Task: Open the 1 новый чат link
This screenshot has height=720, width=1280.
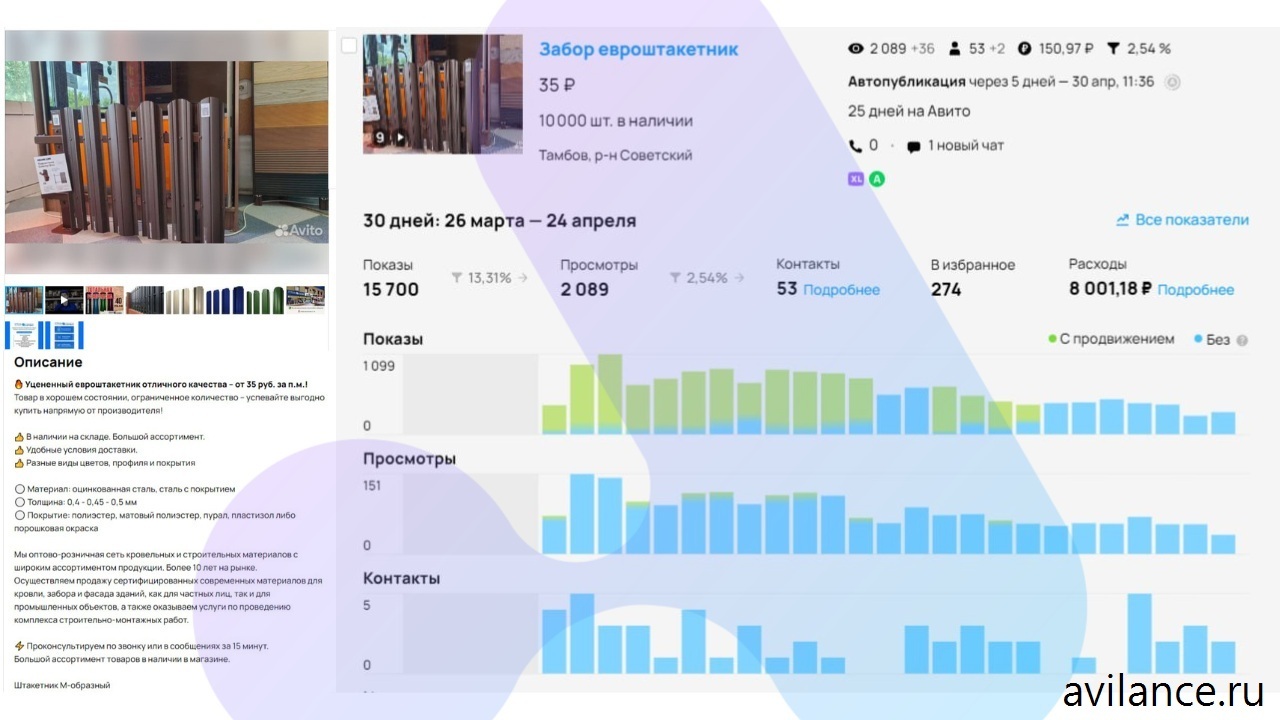Action: [966, 146]
